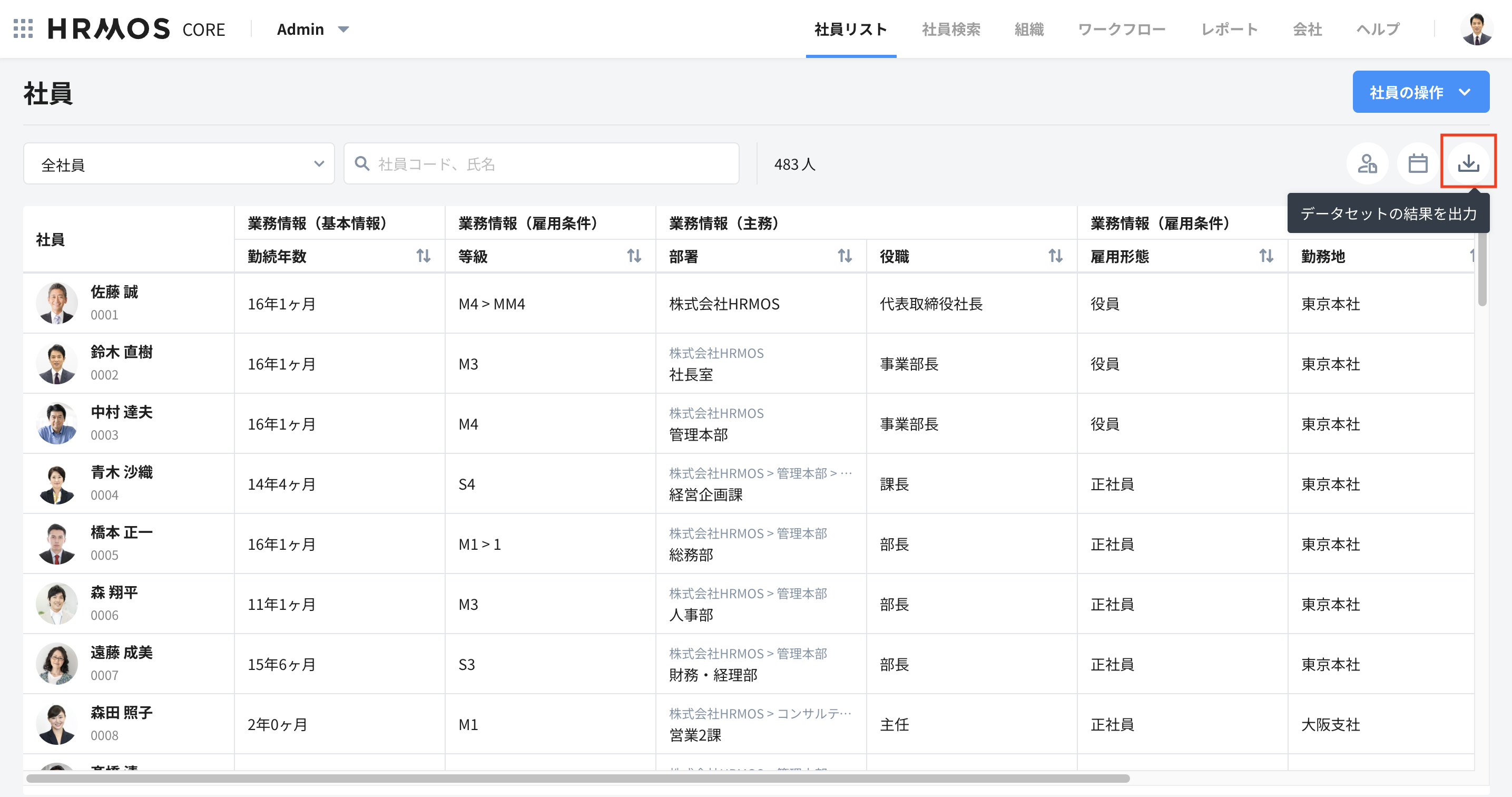This screenshot has height=797, width=1512.
Task: Open the app launcher grid icon
Action: tap(24, 29)
